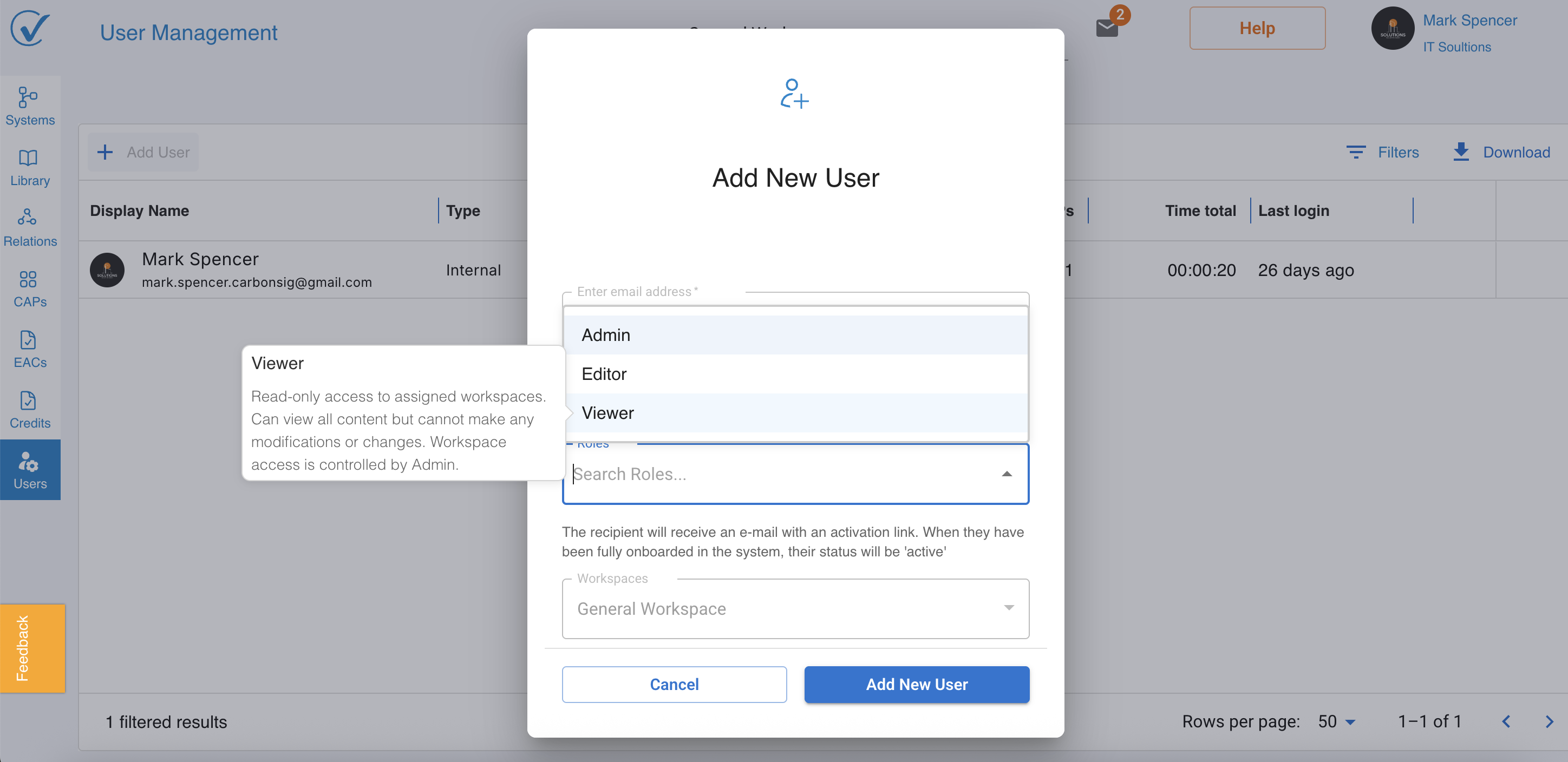Viewport: 1568px width, 762px height.
Task: Click the checkmark app logo
Action: pos(29,28)
